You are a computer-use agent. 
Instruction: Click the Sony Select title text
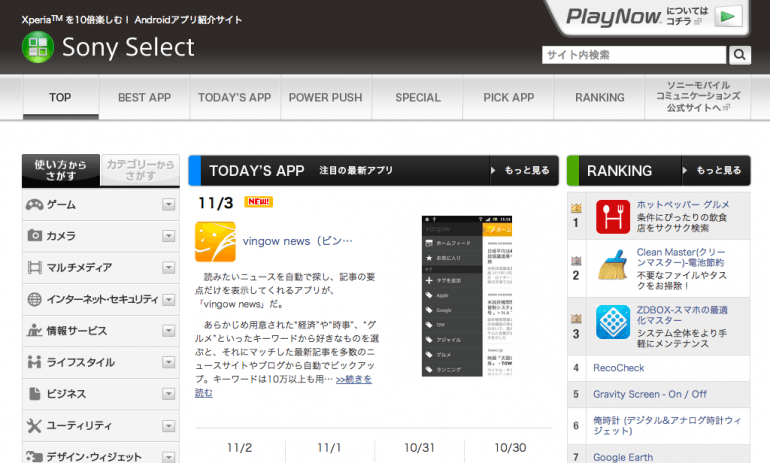[x=128, y=48]
